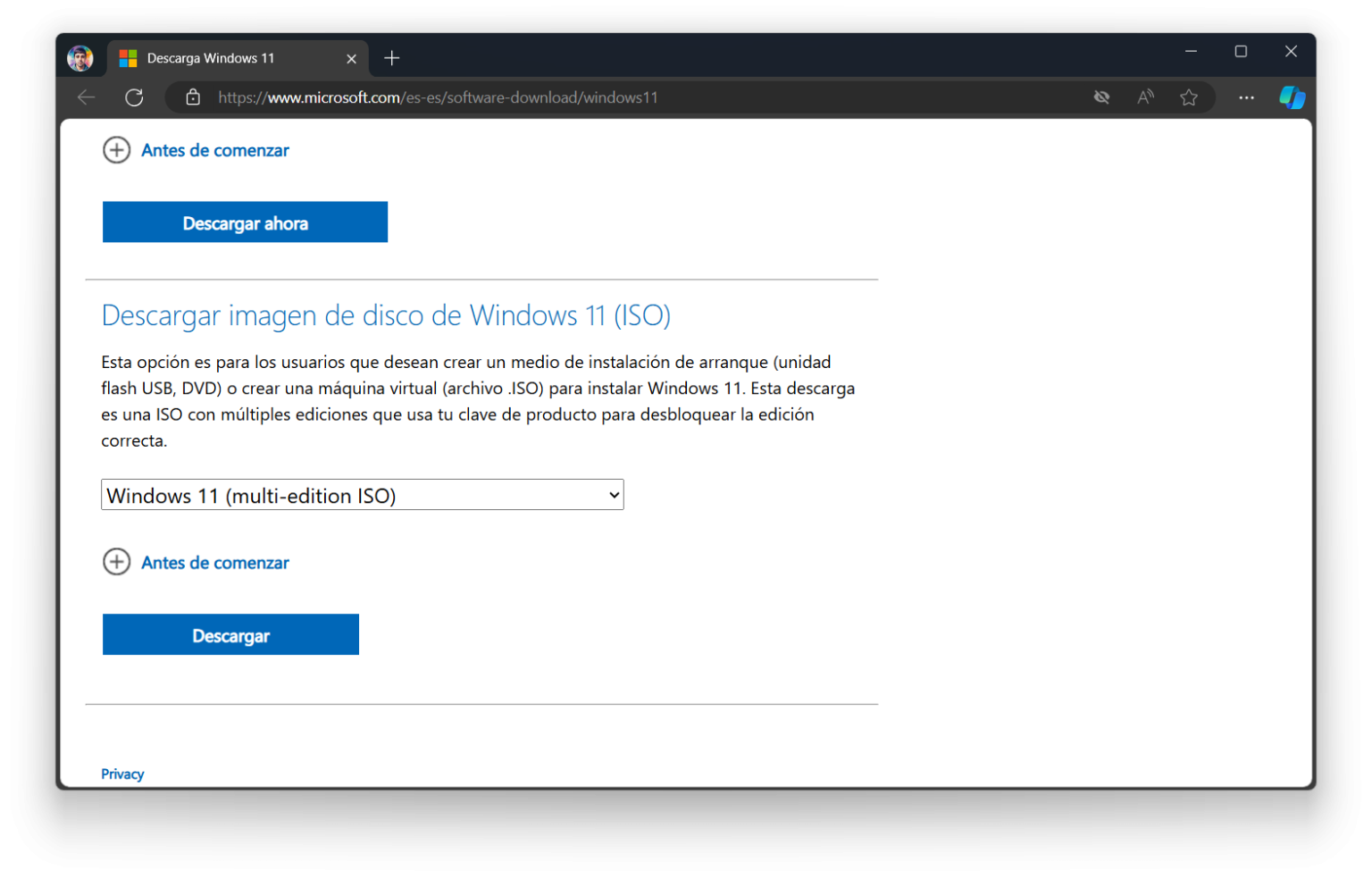Image resolution: width=1372 pixels, height=879 pixels.
Task: Select the Descarga Windows 11 tab
Action: [238, 58]
